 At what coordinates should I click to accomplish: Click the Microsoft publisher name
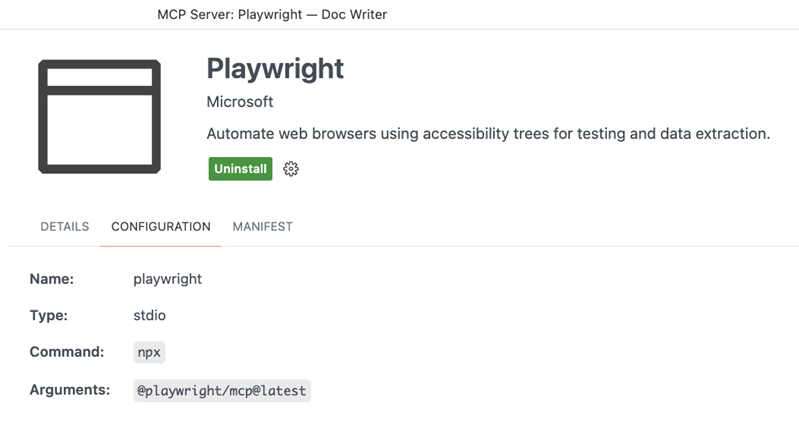(239, 102)
